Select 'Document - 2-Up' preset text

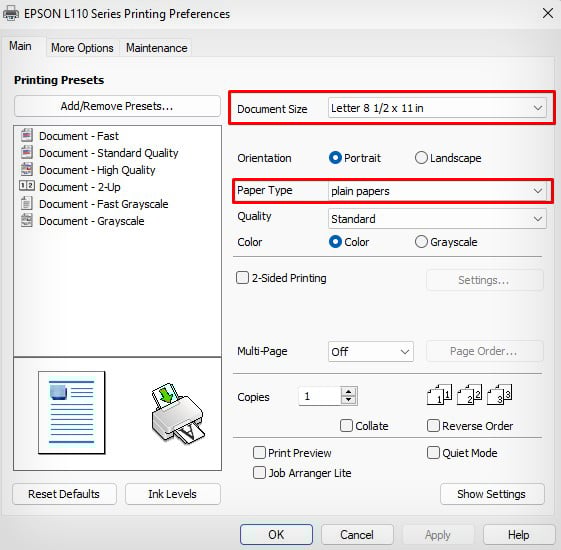[x=80, y=187]
